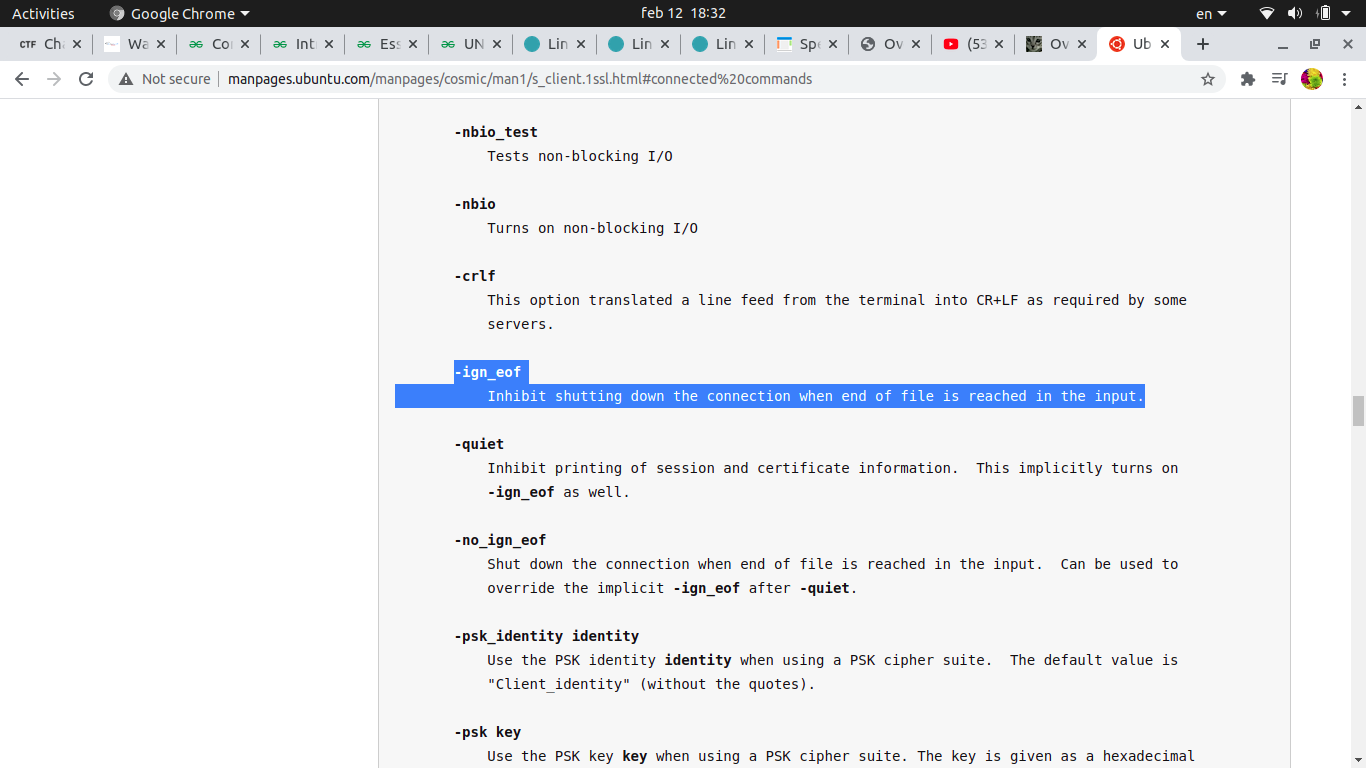
Task: Click the browser back arrow
Action: tap(22, 79)
